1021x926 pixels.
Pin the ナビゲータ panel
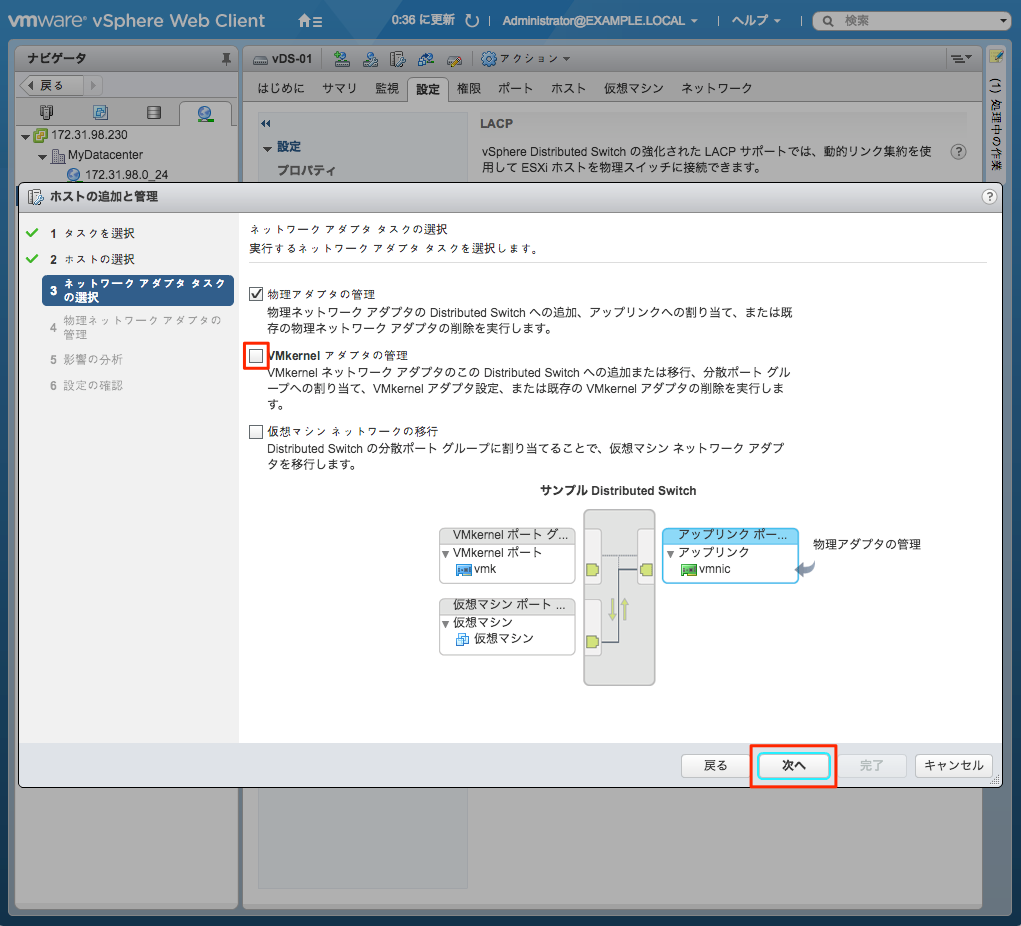pos(226,59)
